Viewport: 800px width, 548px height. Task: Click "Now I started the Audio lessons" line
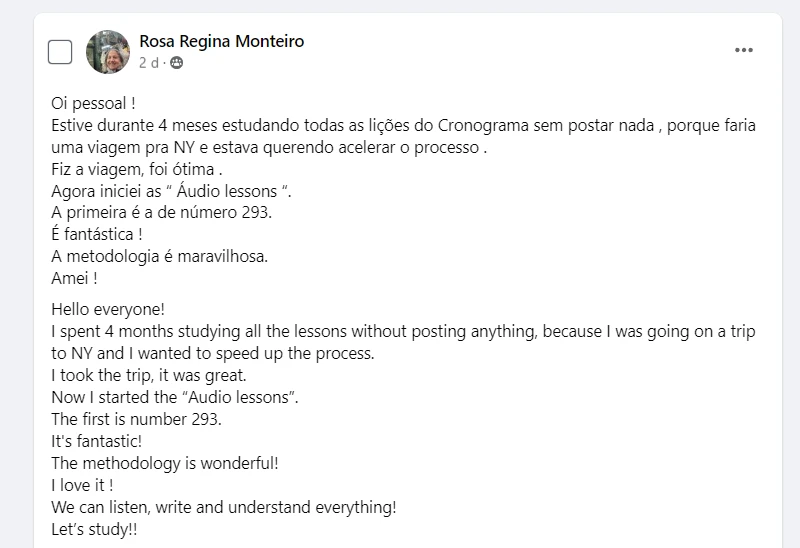tap(175, 397)
